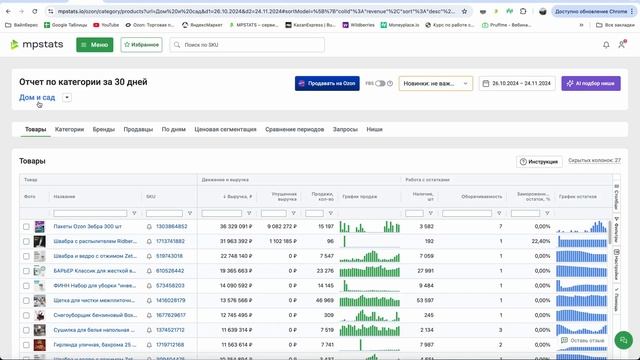This screenshot has height=360, width=640.
Task: Click the mpstats logo
Action: click(37, 44)
